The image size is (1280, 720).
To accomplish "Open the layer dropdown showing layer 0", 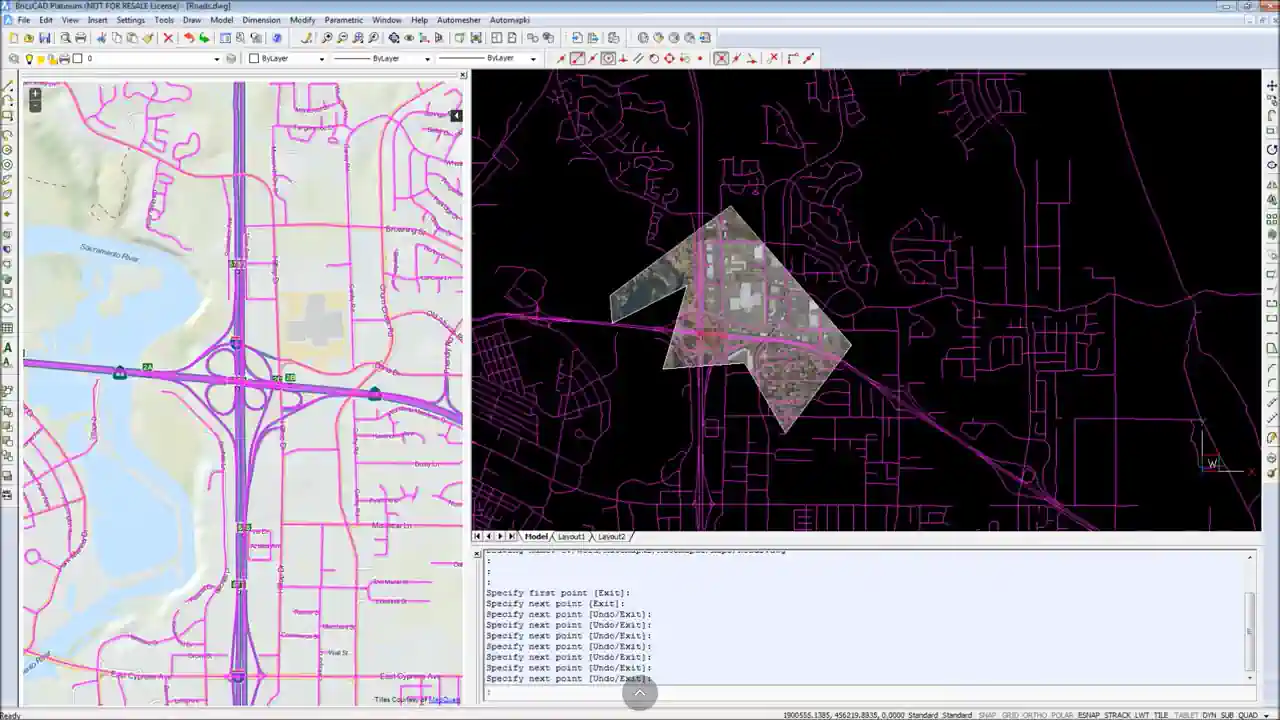I will click(x=216, y=58).
